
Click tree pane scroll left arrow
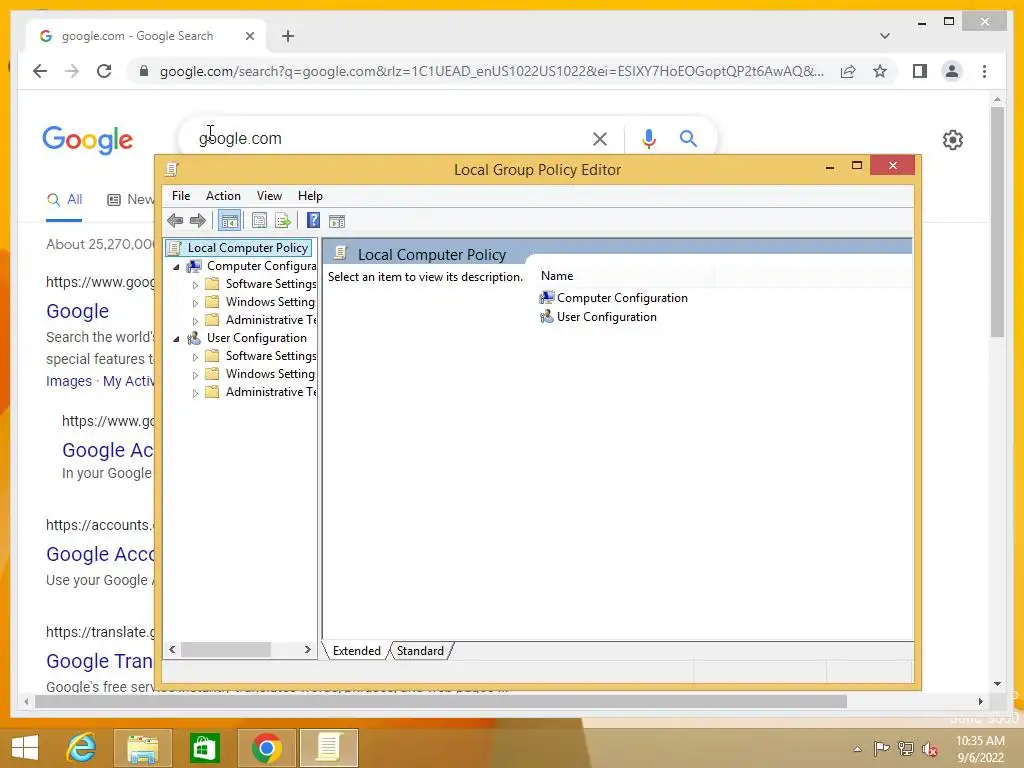pos(172,649)
